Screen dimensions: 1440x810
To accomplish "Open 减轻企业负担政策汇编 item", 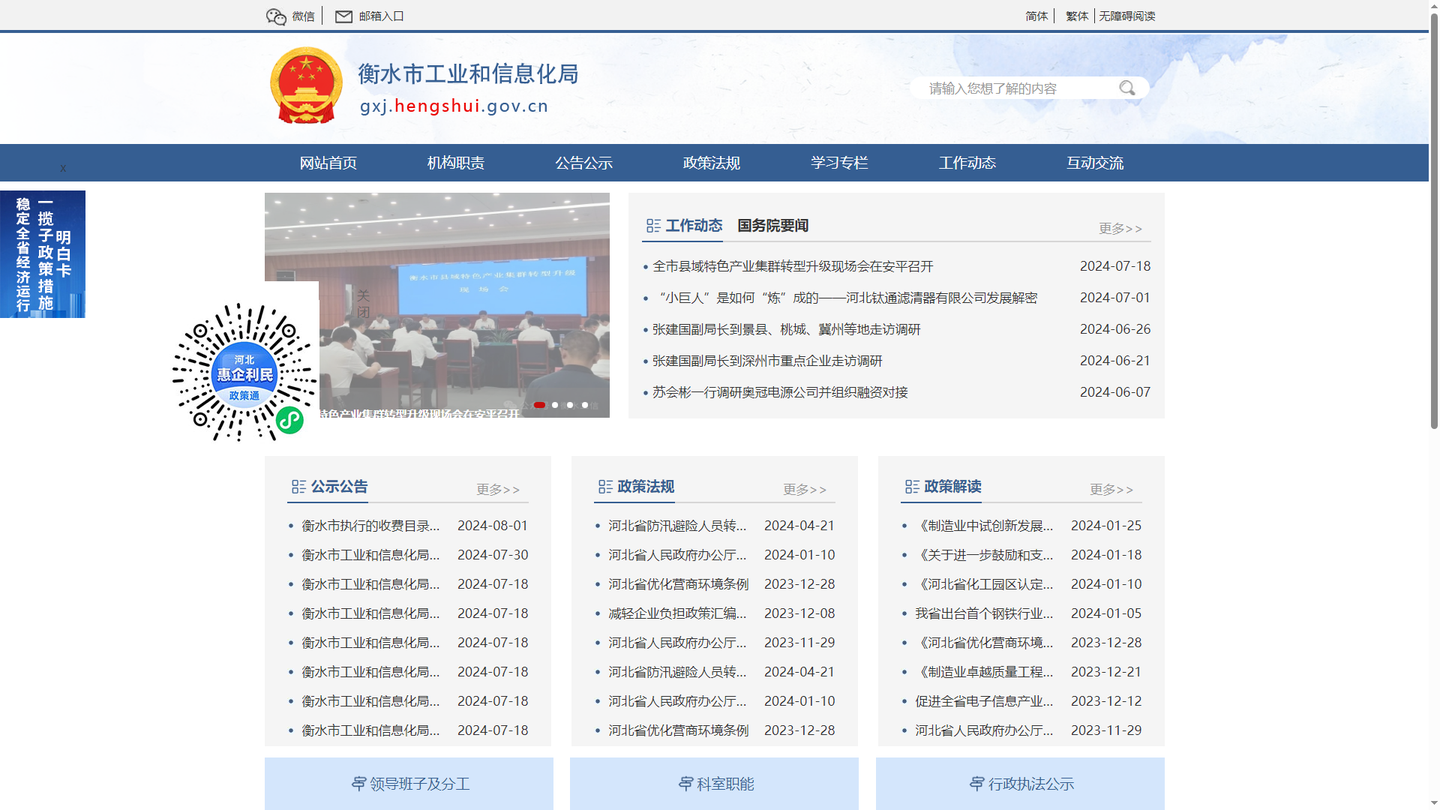I will point(678,613).
